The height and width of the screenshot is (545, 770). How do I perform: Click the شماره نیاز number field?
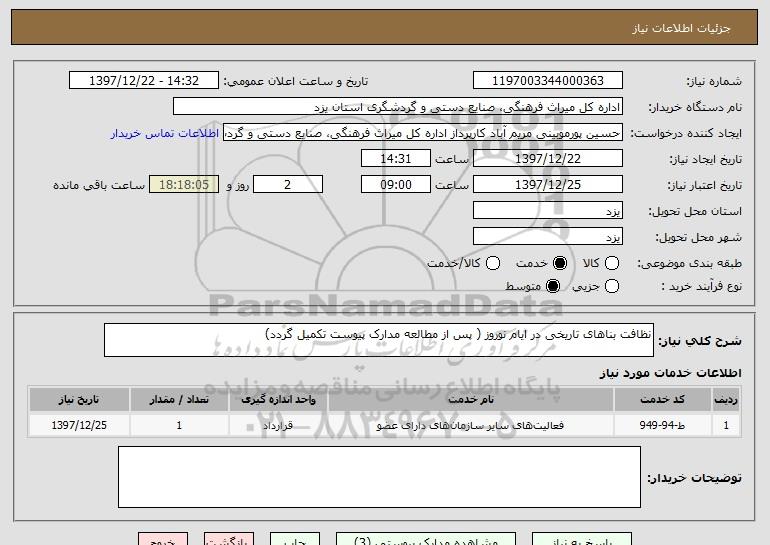point(548,81)
